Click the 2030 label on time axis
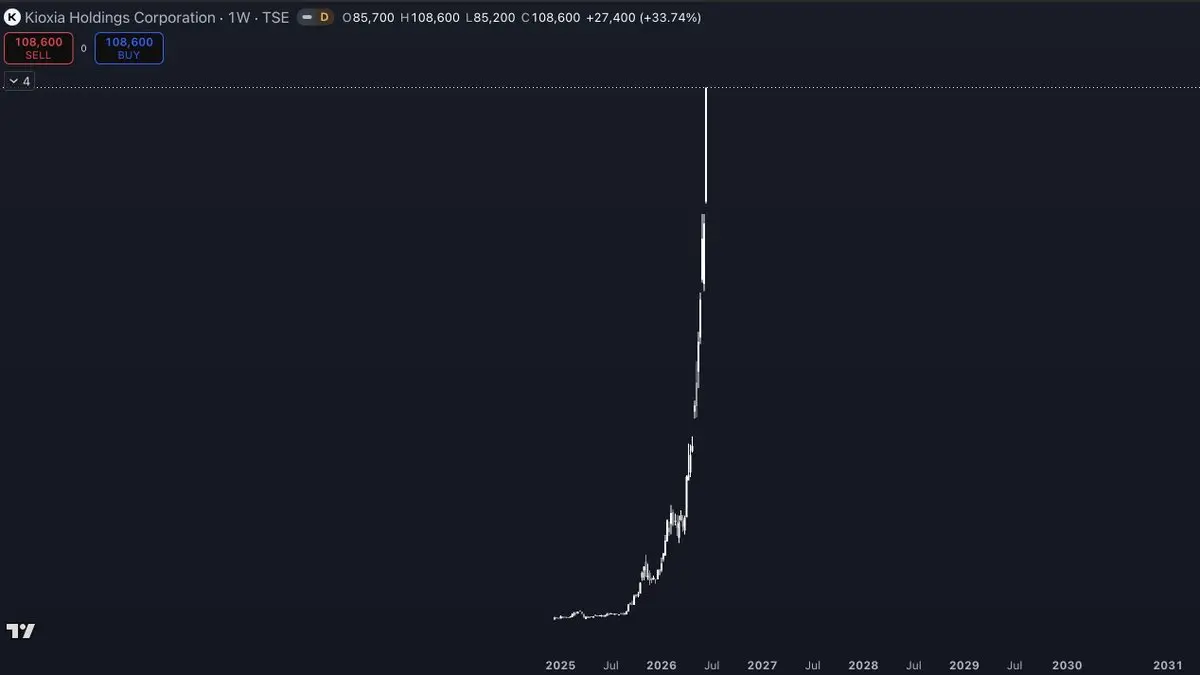 [1066, 665]
